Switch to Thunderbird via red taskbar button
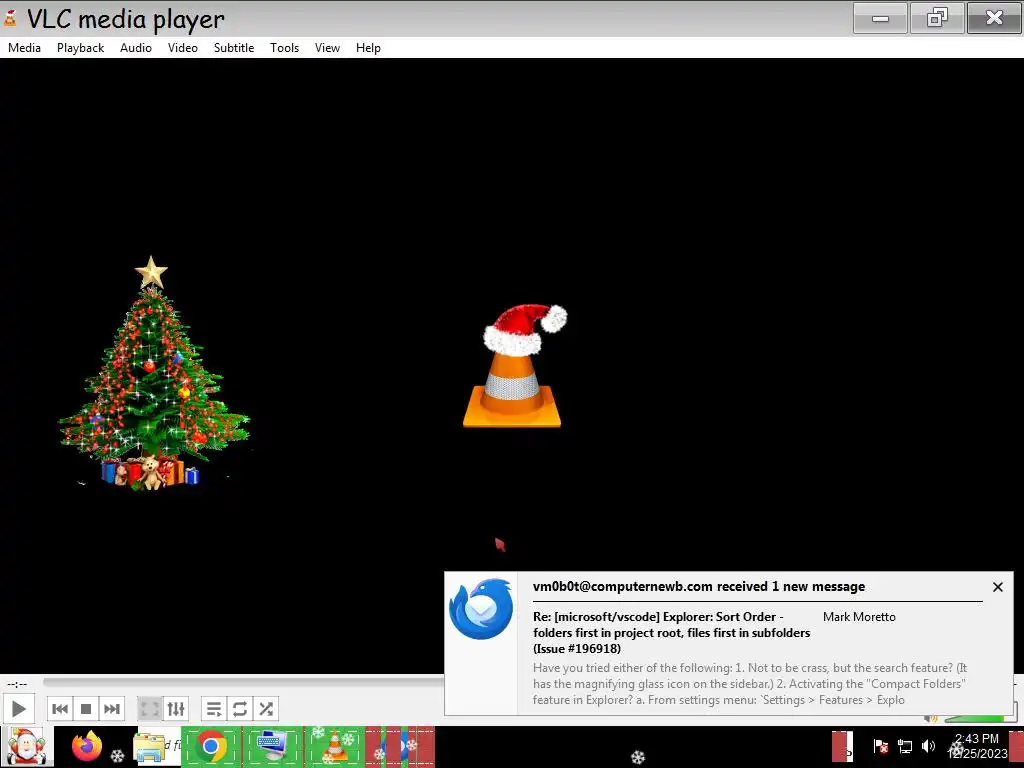The height and width of the screenshot is (768, 1024). (400, 747)
